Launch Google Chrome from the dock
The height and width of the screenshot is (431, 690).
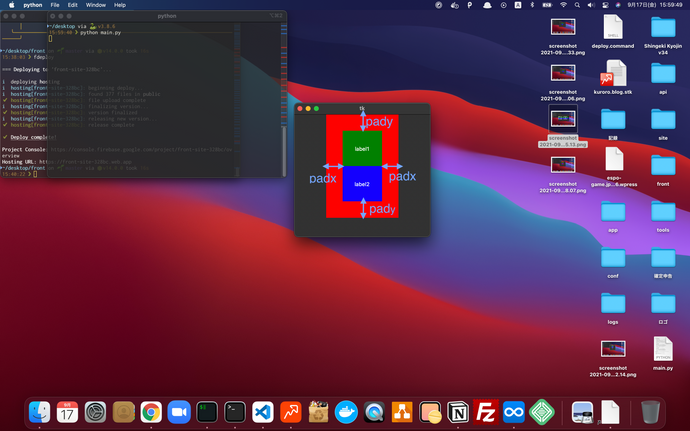coord(151,412)
